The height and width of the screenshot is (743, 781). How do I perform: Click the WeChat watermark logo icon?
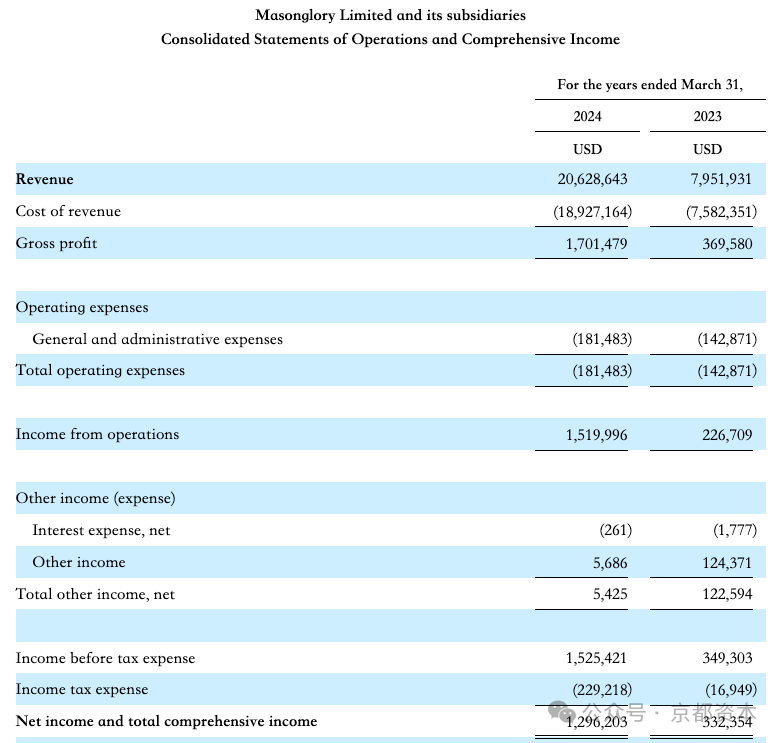click(561, 711)
